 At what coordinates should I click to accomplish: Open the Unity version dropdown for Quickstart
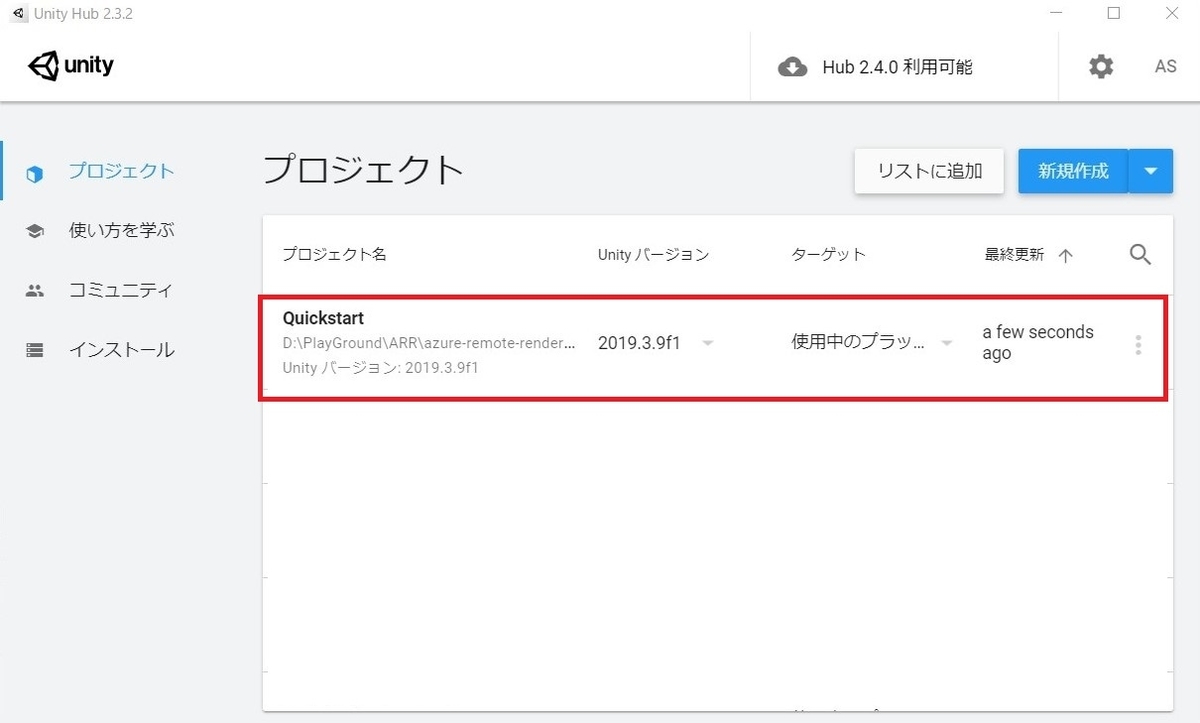pos(708,343)
